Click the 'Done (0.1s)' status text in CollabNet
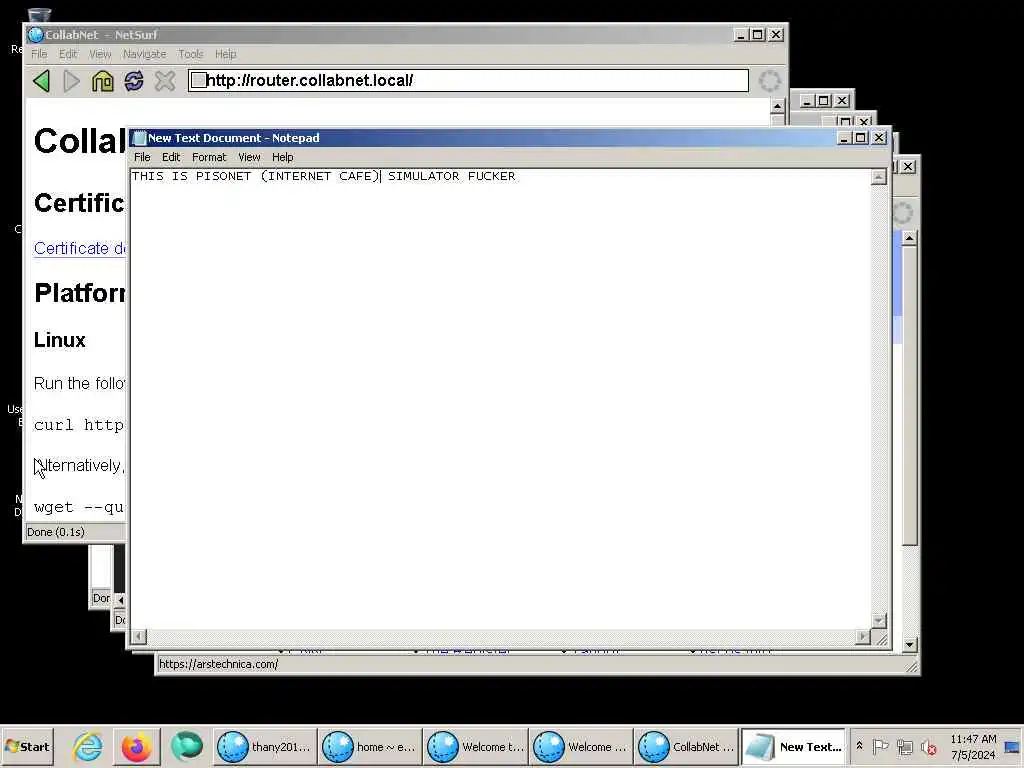 [x=56, y=532]
